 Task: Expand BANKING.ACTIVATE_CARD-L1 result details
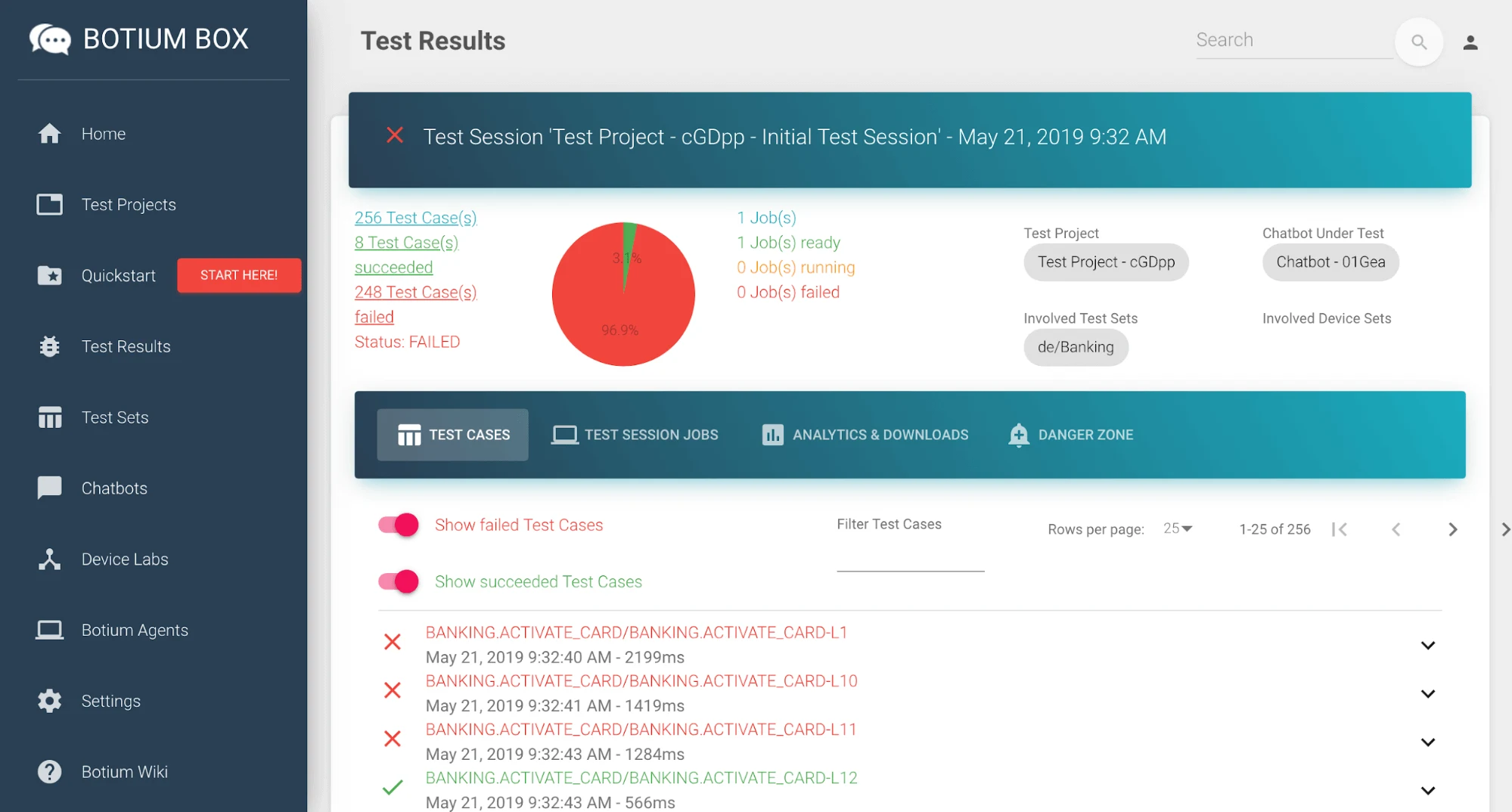[1428, 645]
